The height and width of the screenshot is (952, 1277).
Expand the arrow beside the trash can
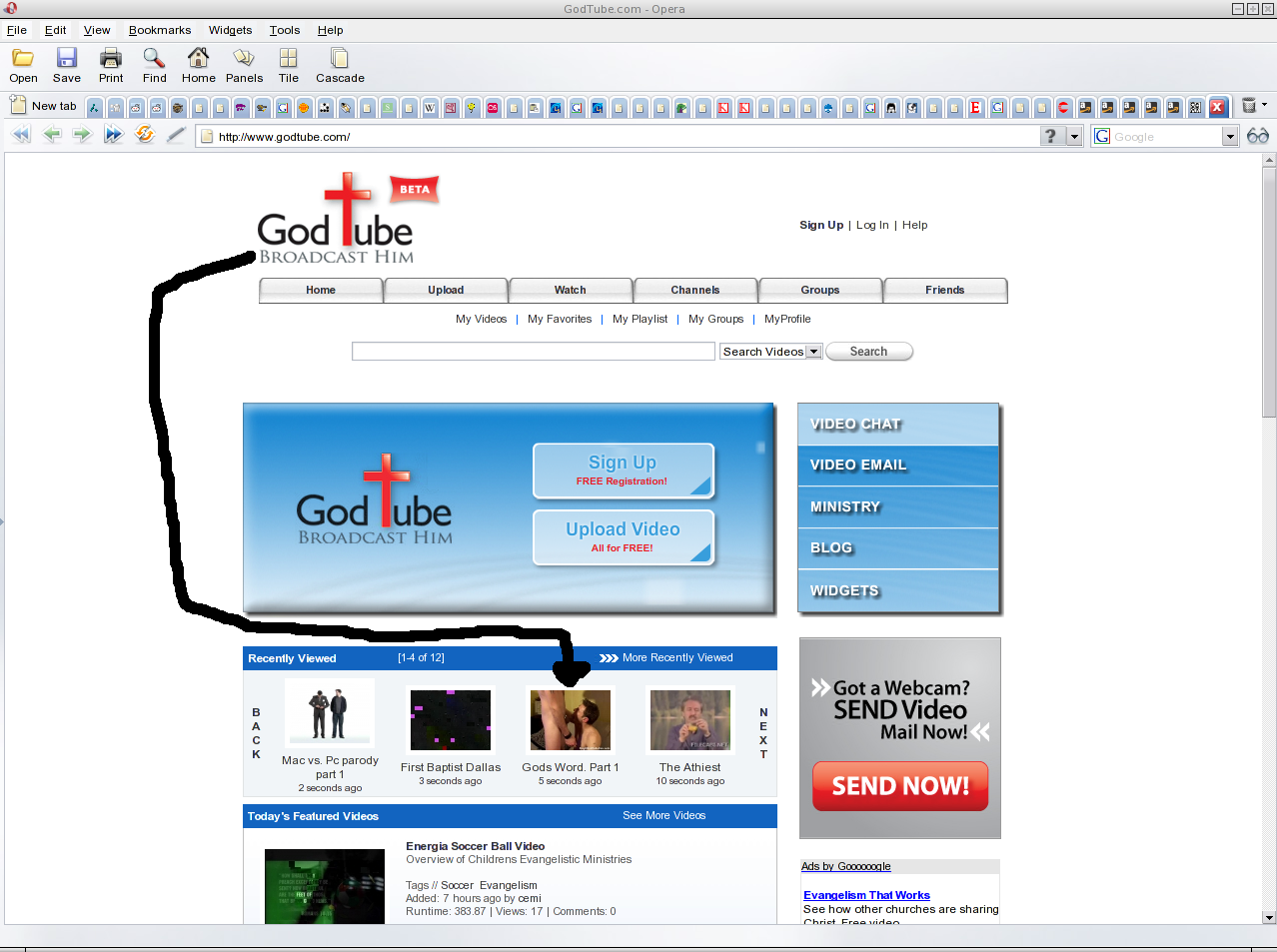pyautogui.click(x=1264, y=105)
